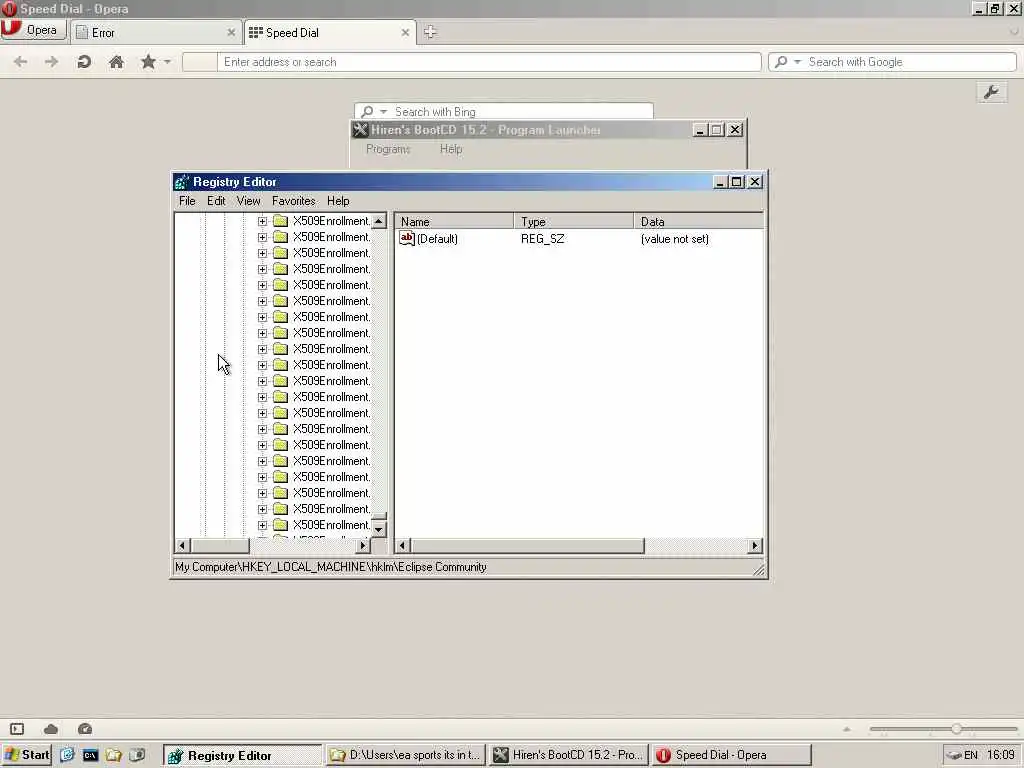Click the Data column header

698,221
